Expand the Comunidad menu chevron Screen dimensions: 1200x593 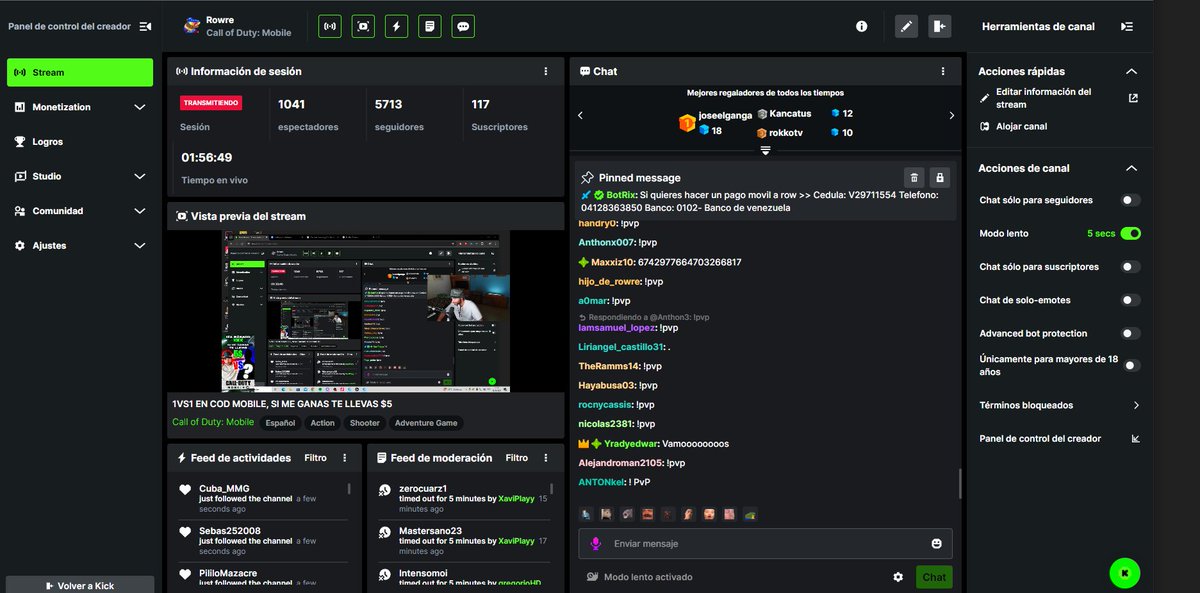140,211
